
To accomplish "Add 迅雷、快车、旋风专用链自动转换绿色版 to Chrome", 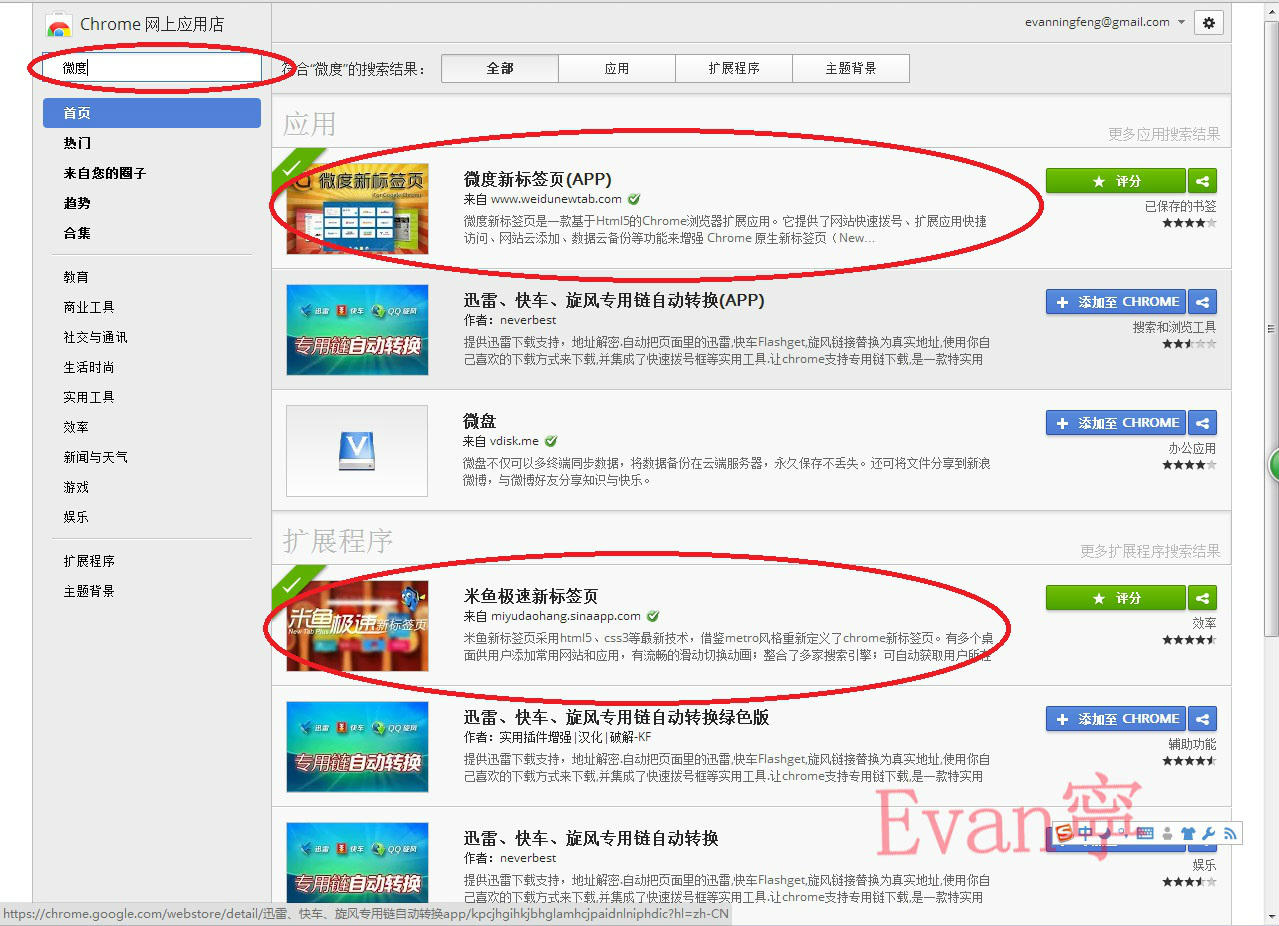I will click(x=1116, y=719).
